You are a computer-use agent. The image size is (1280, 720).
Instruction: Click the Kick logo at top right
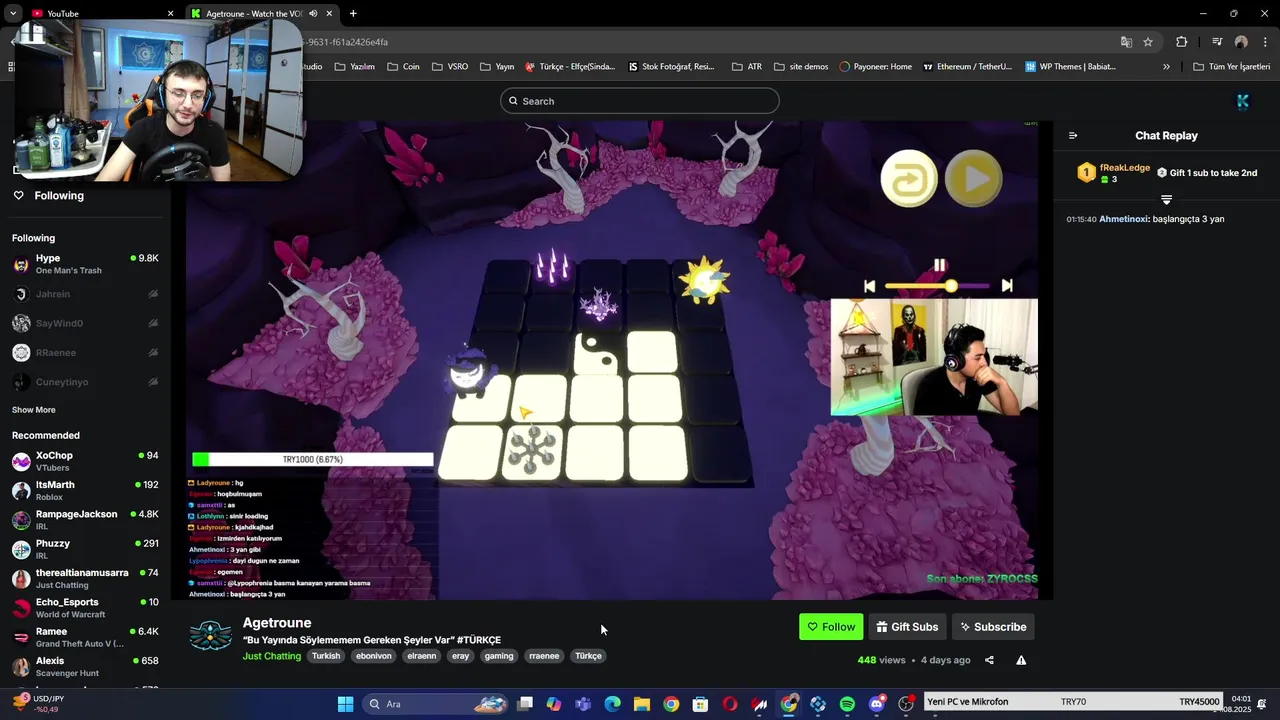click(x=1243, y=101)
